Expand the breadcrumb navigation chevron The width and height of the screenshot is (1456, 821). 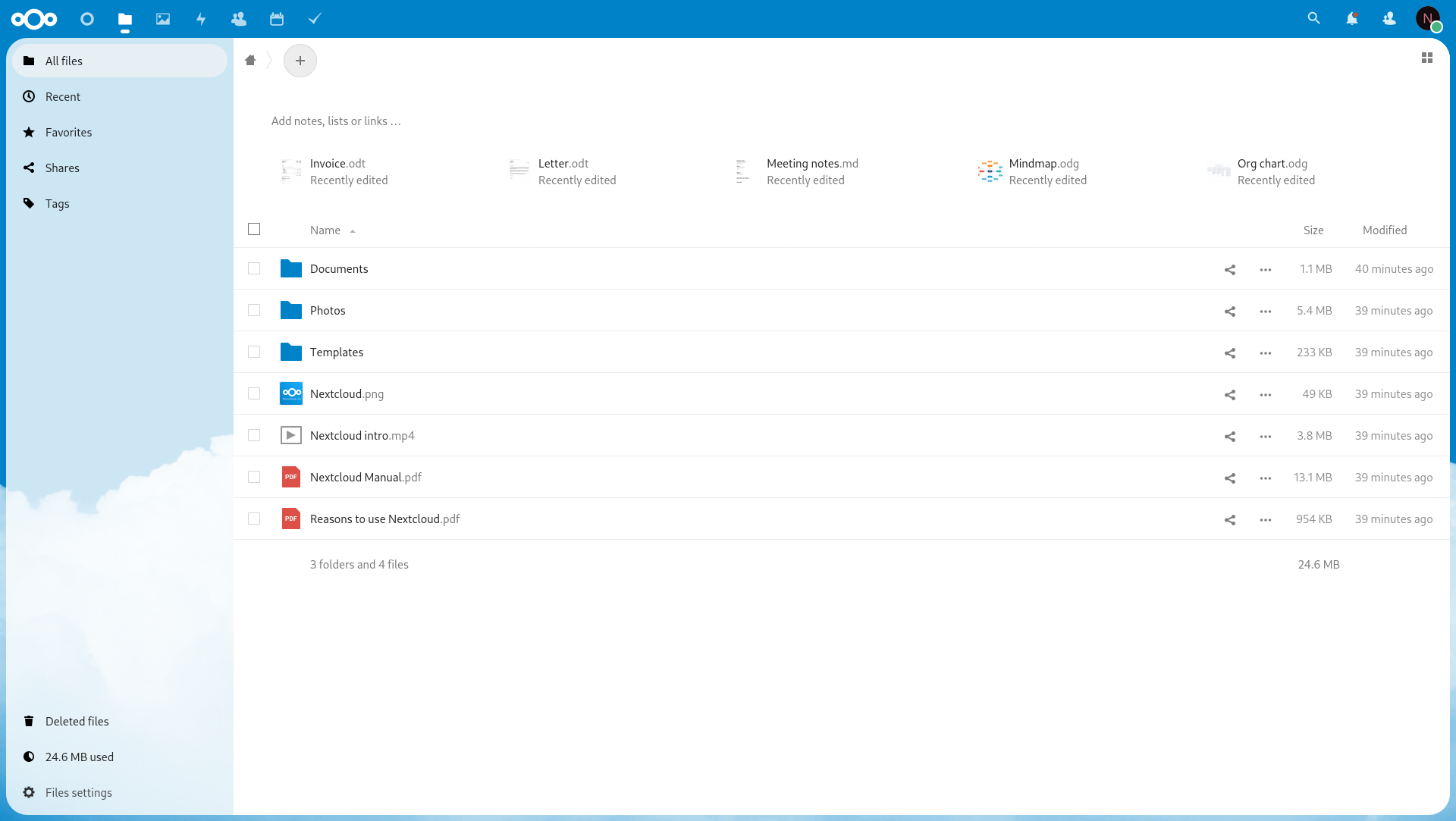(269, 61)
